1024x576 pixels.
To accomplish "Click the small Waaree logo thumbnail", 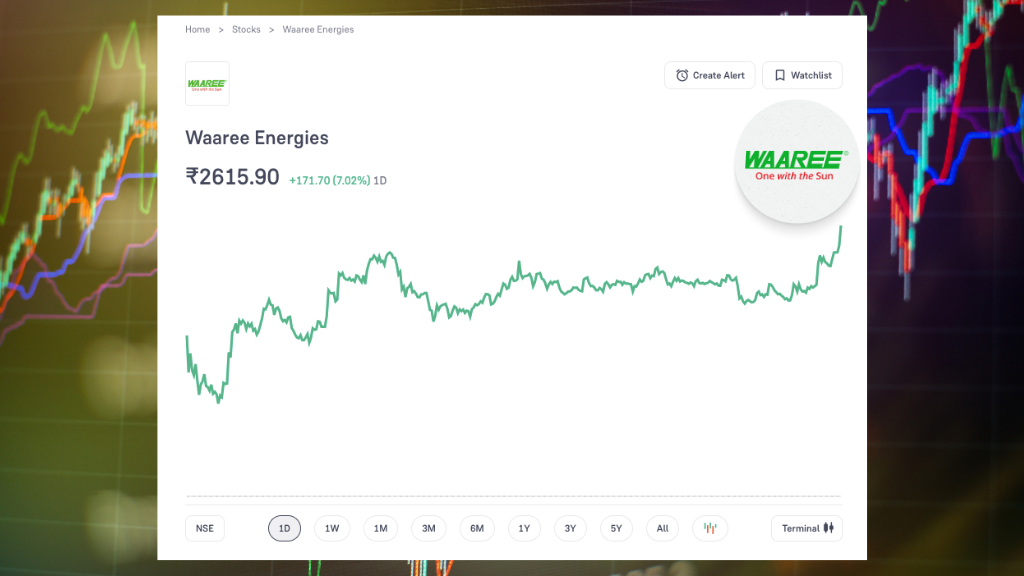I will 207,84.
